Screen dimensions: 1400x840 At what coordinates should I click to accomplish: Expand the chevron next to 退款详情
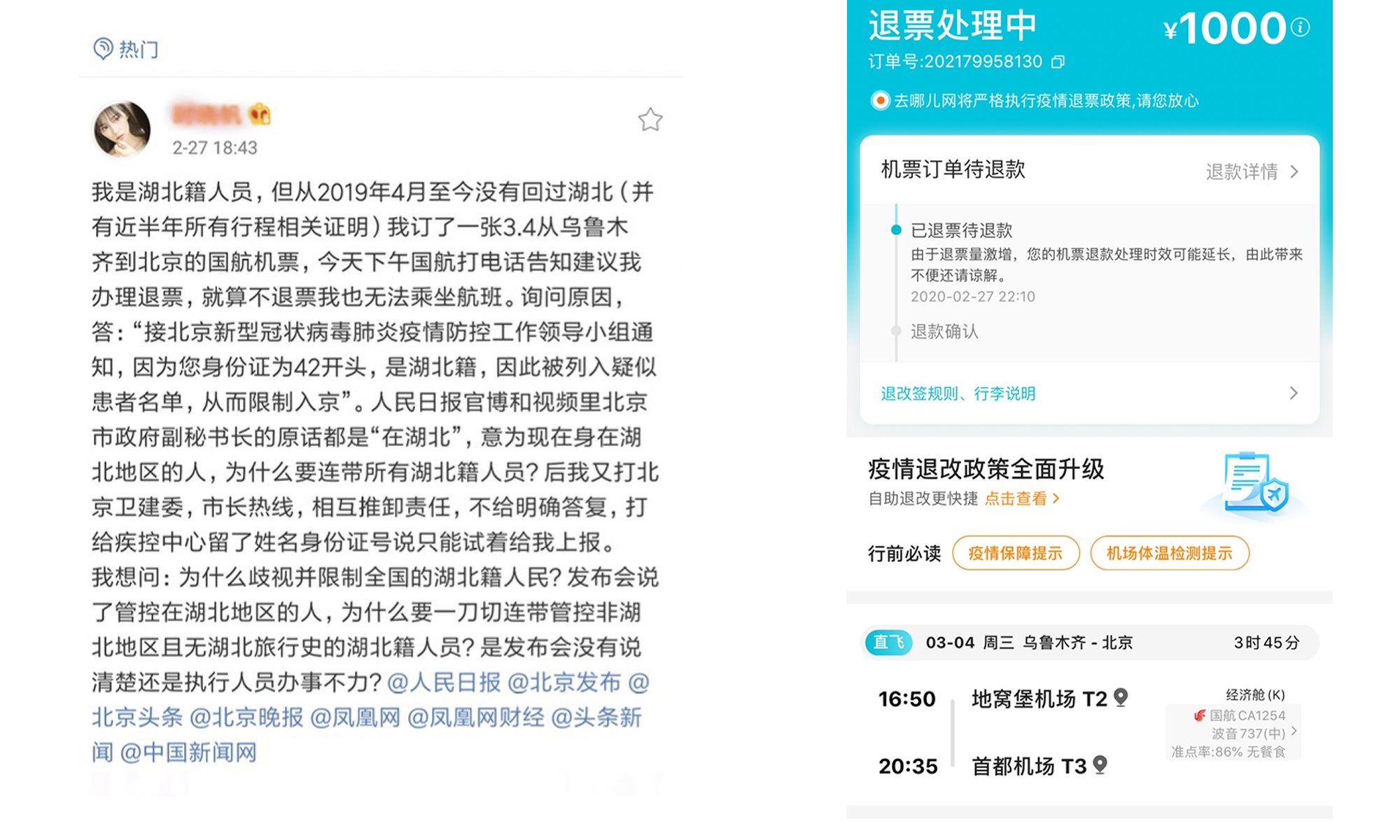[1294, 171]
